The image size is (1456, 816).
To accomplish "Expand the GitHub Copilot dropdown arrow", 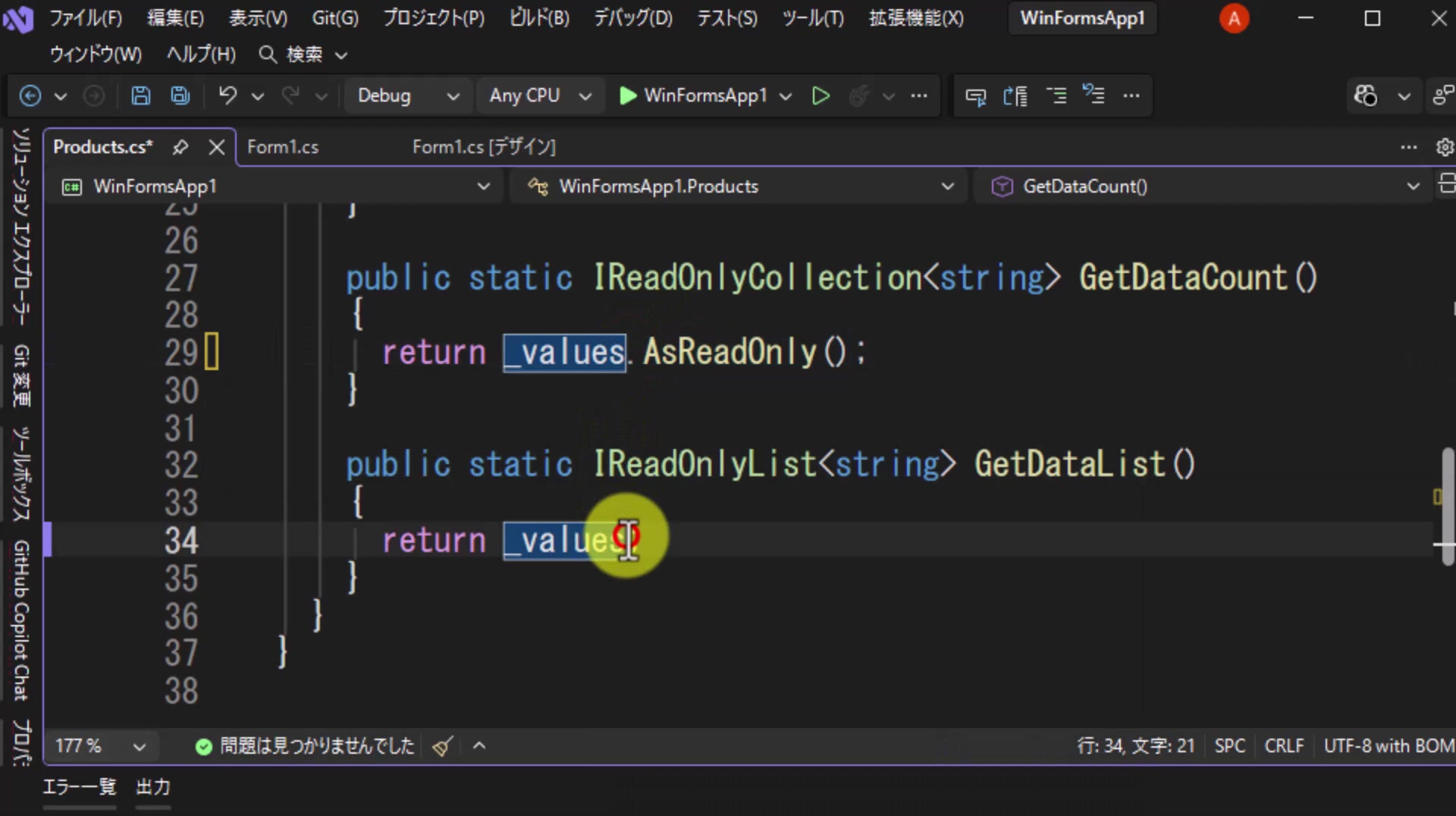I will pos(1404,96).
